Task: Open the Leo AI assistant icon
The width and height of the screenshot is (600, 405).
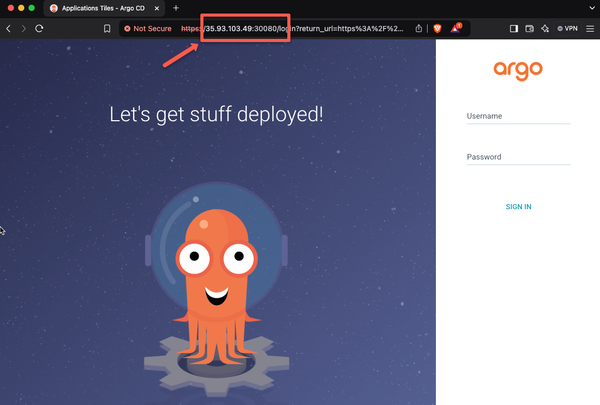Action: tap(545, 29)
